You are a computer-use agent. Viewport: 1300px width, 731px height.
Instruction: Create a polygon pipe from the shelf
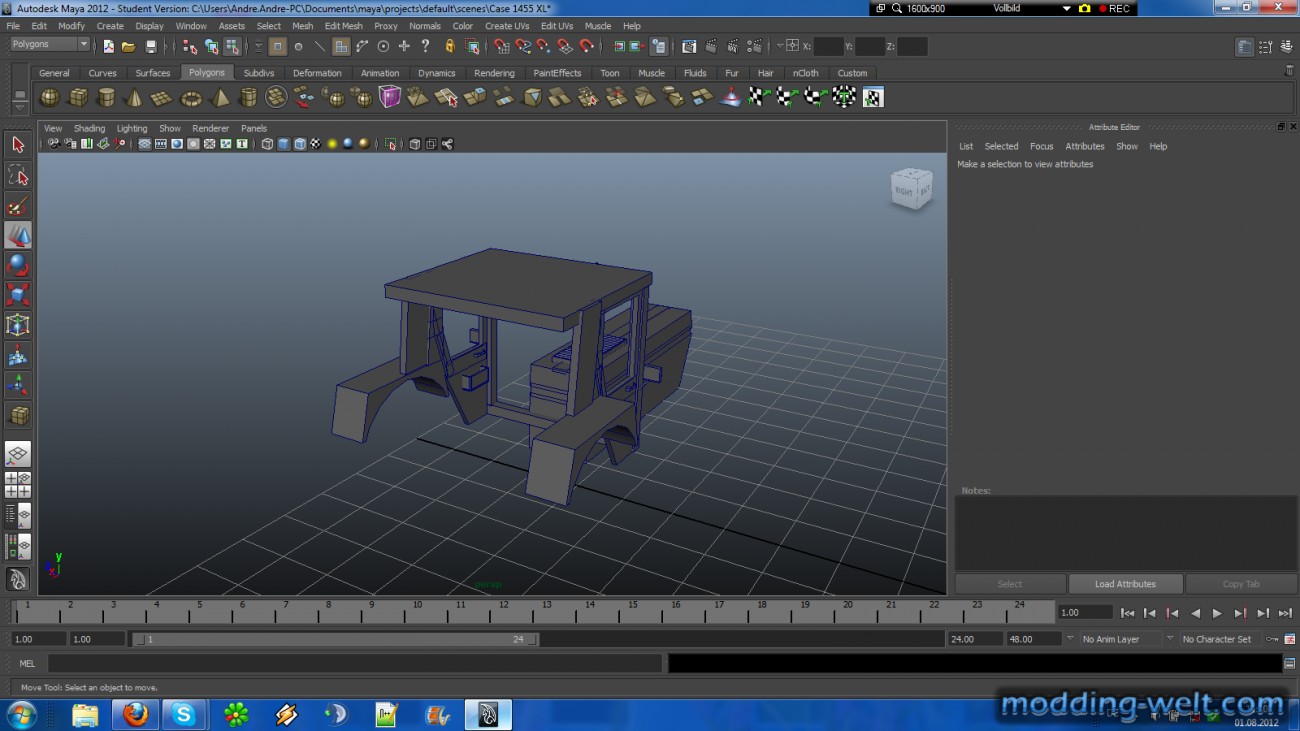[x=248, y=97]
